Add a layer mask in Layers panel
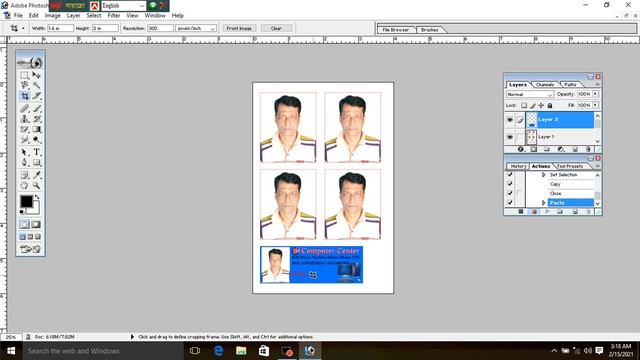The image size is (640, 360). 533,149
